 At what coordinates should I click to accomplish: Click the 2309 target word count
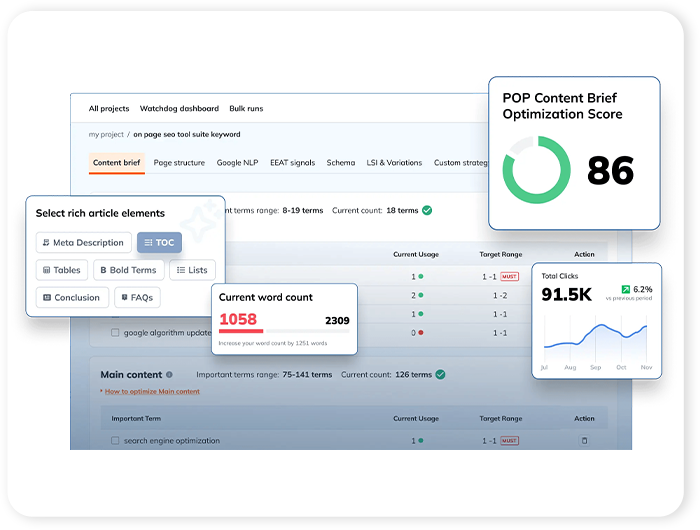coord(337,321)
